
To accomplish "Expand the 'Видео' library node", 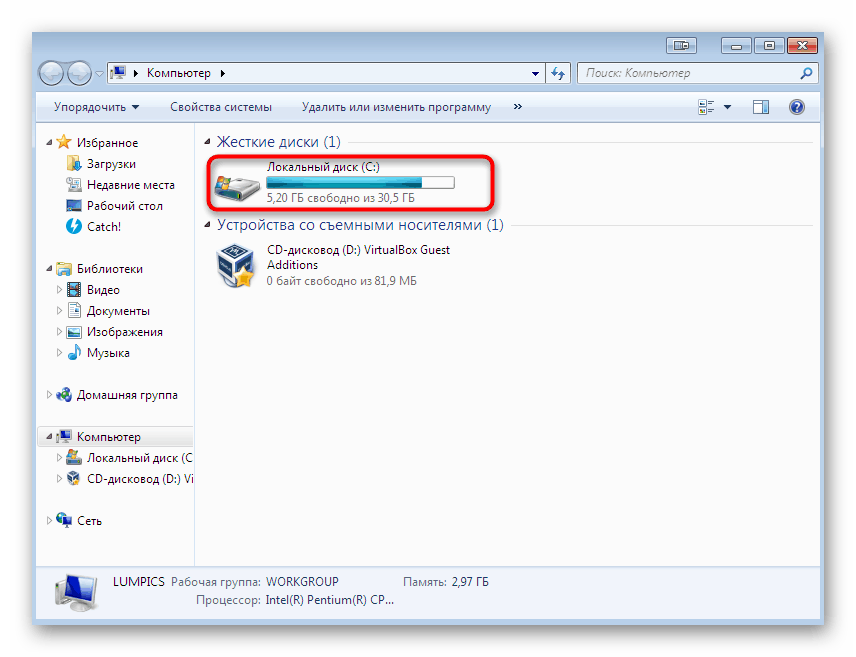I will tap(60, 290).
